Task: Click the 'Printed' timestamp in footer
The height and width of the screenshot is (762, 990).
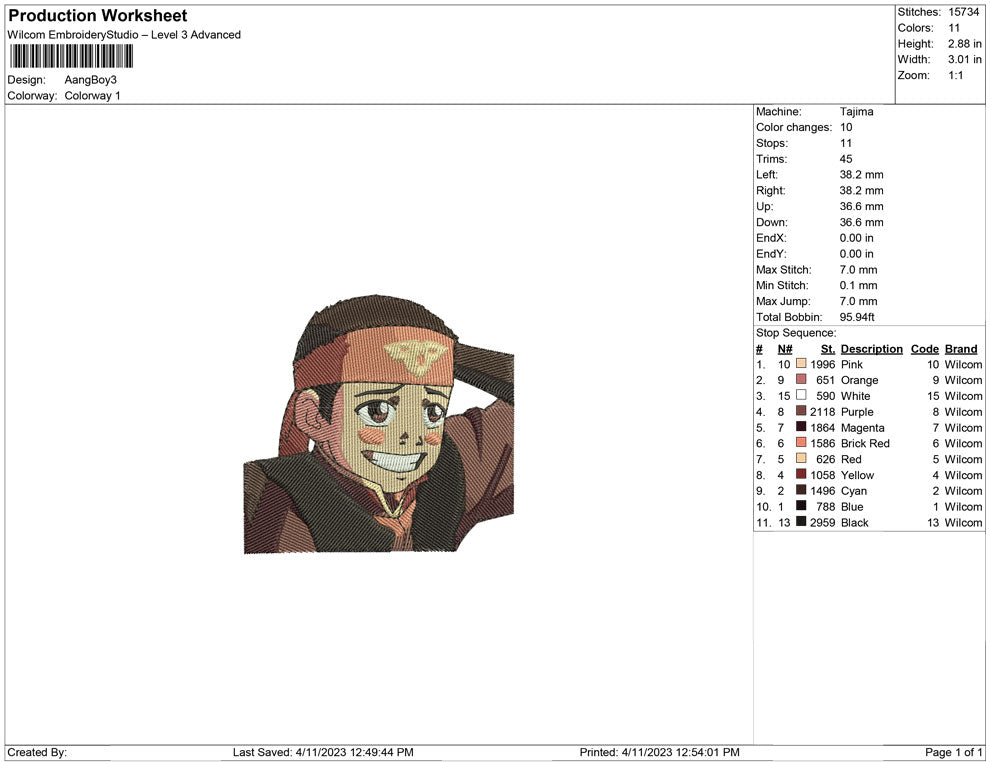Action: tap(660, 752)
